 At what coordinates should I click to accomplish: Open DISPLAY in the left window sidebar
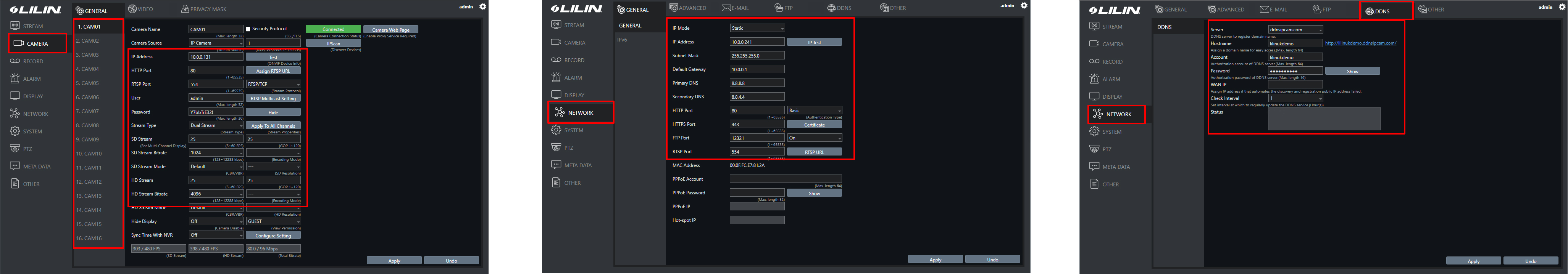[27, 96]
